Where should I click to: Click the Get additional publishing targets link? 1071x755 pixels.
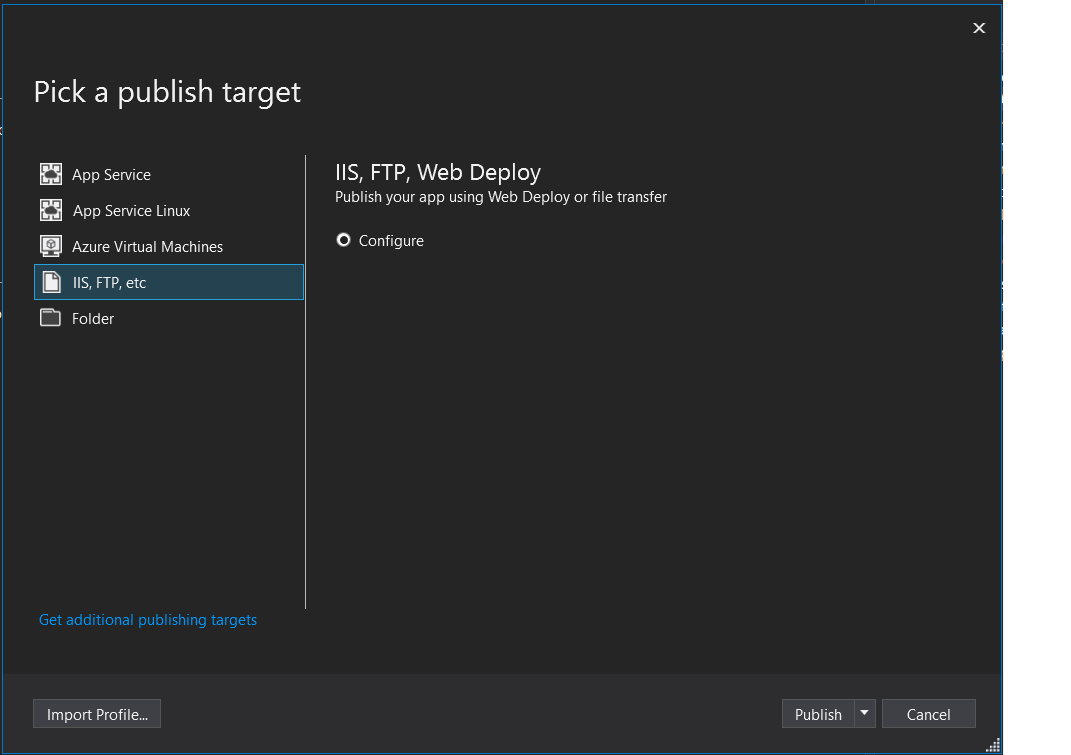point(147,620)
